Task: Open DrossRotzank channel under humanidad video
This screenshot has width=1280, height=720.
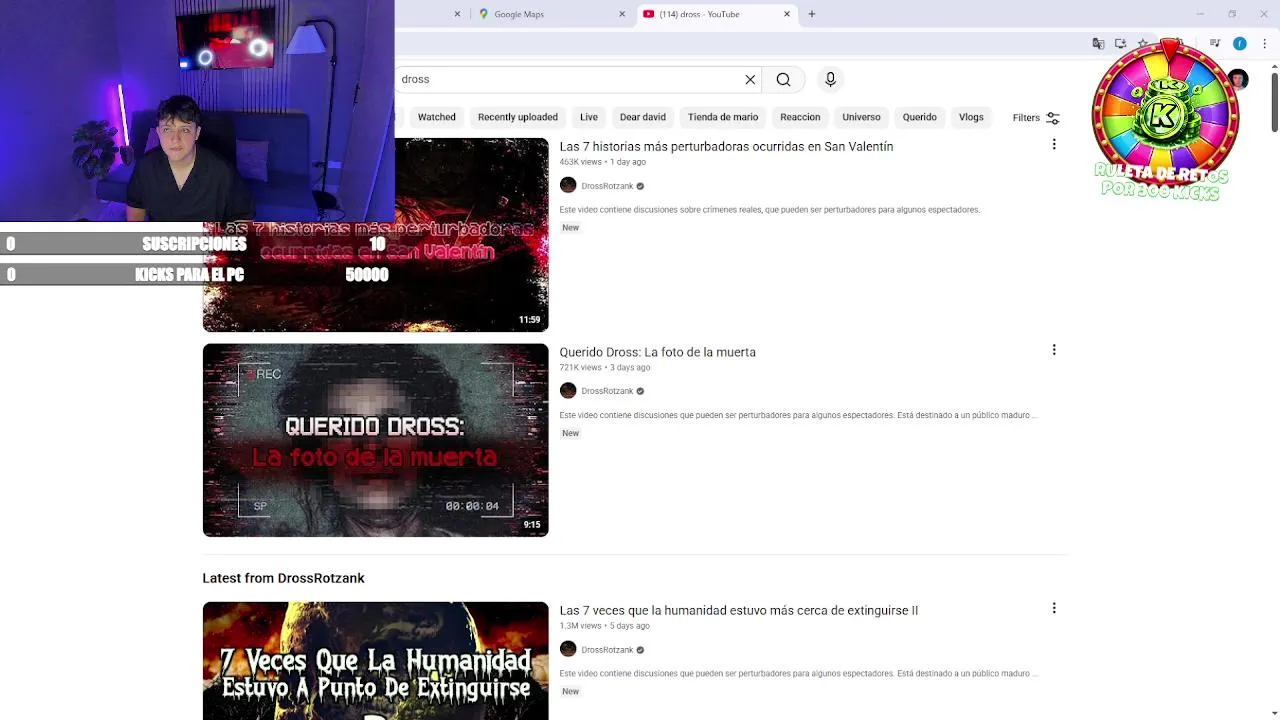Action: 607,650
